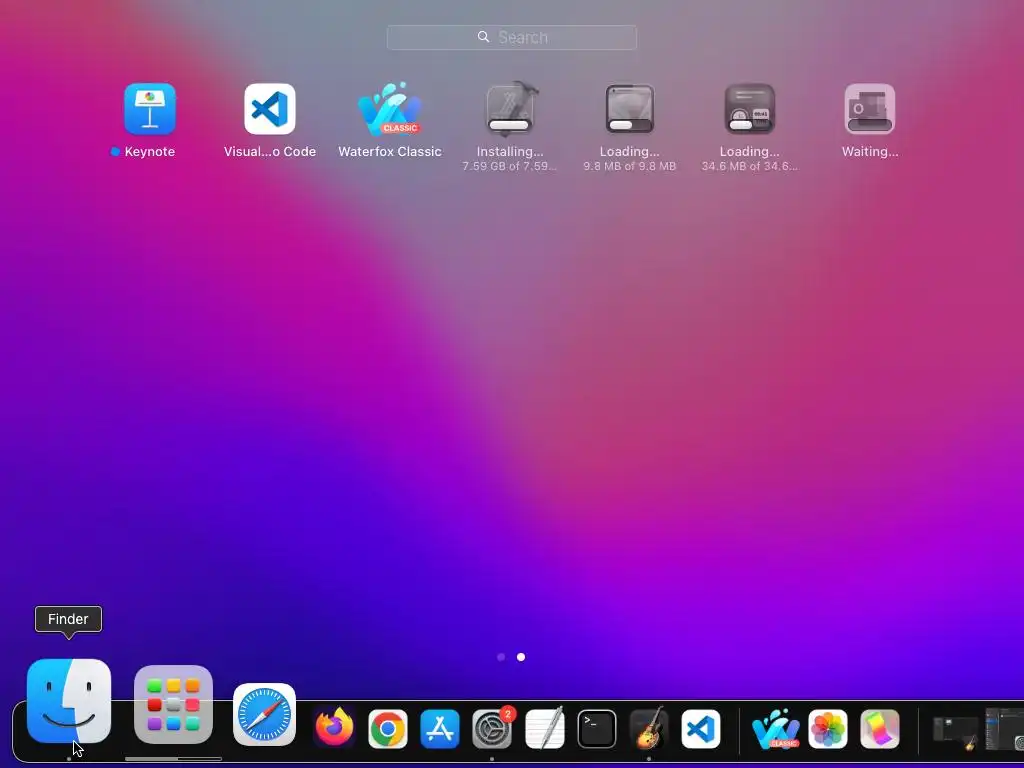Open System Preferences with the badge 2
This screenshot has height=768, width=1024.
point(492,729)
